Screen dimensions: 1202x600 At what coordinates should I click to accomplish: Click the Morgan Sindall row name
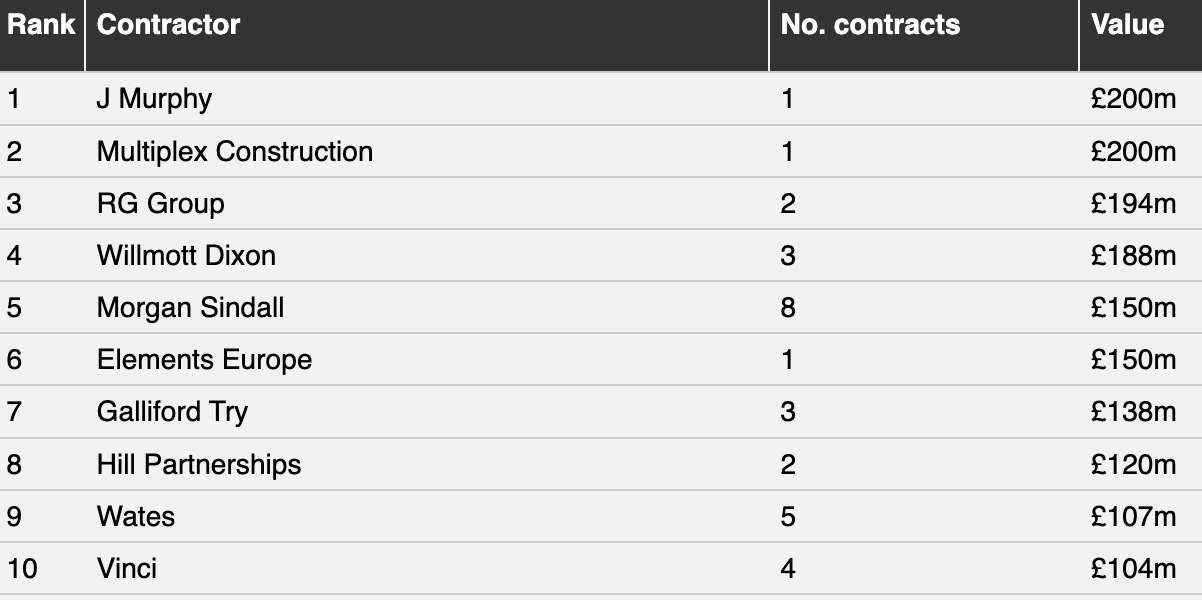[x=190, y=307]
